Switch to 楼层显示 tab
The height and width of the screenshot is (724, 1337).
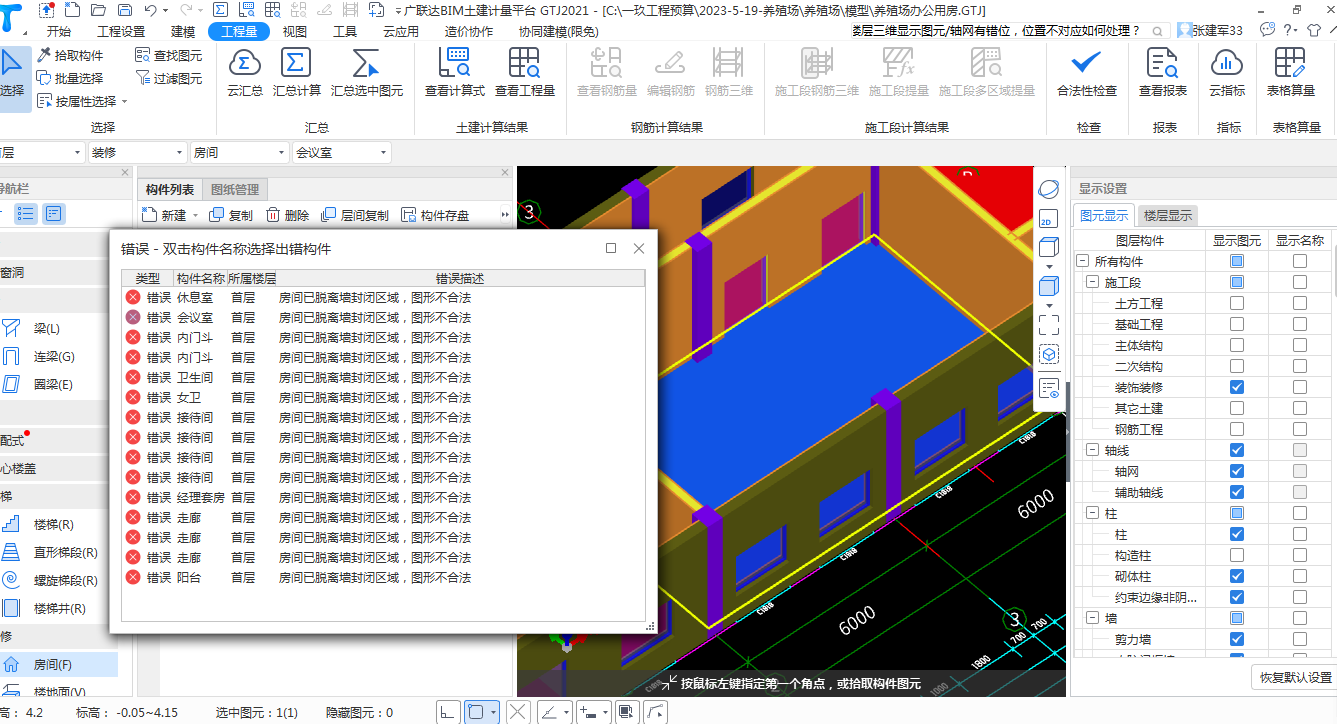tap(1167, 215)
